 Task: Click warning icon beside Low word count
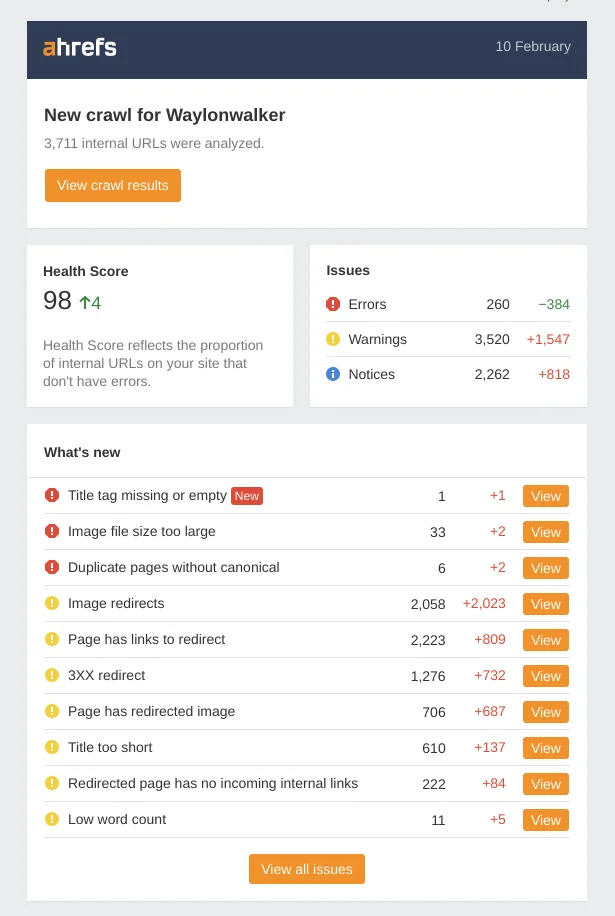[x=52, y=819]
